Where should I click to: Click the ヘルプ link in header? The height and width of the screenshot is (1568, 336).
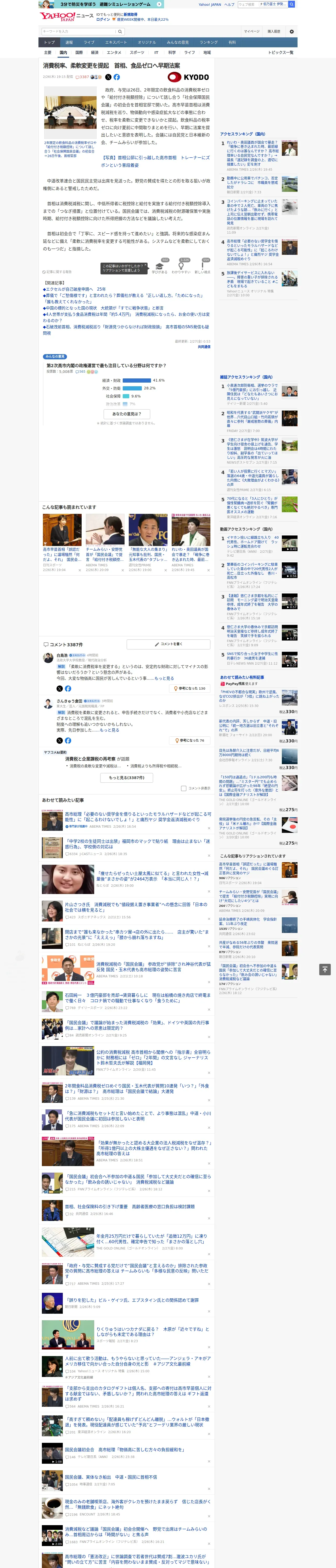(229, 4)
